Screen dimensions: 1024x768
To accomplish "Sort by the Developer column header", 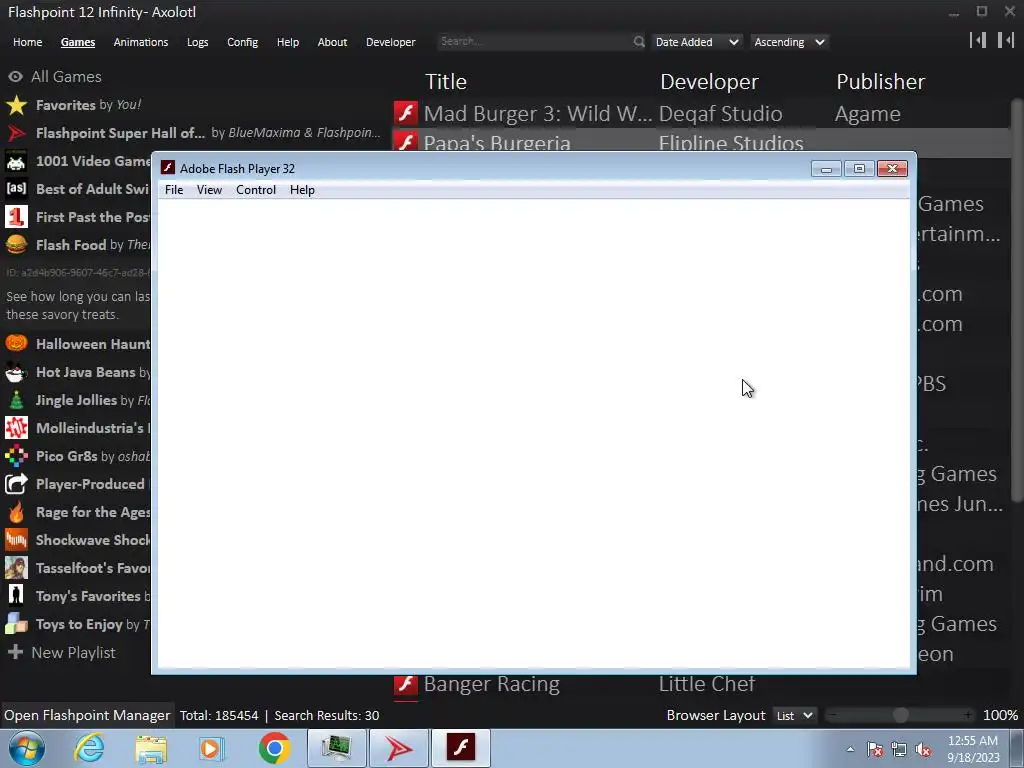I will (x=709, y=82).
